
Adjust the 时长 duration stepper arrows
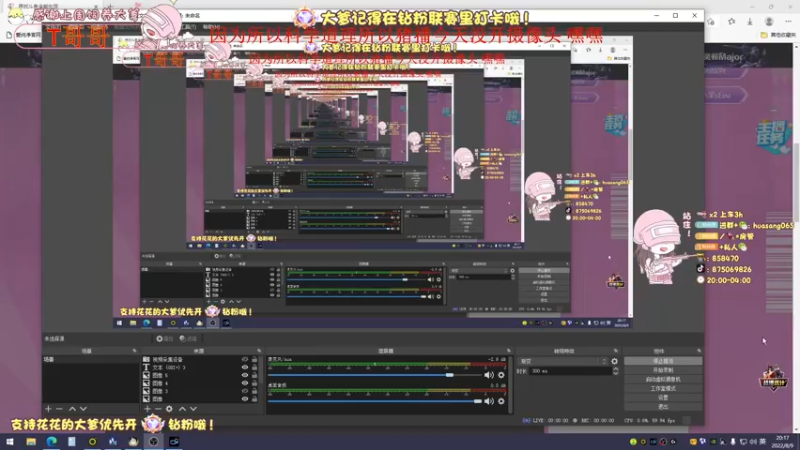[x=615, y=371]
